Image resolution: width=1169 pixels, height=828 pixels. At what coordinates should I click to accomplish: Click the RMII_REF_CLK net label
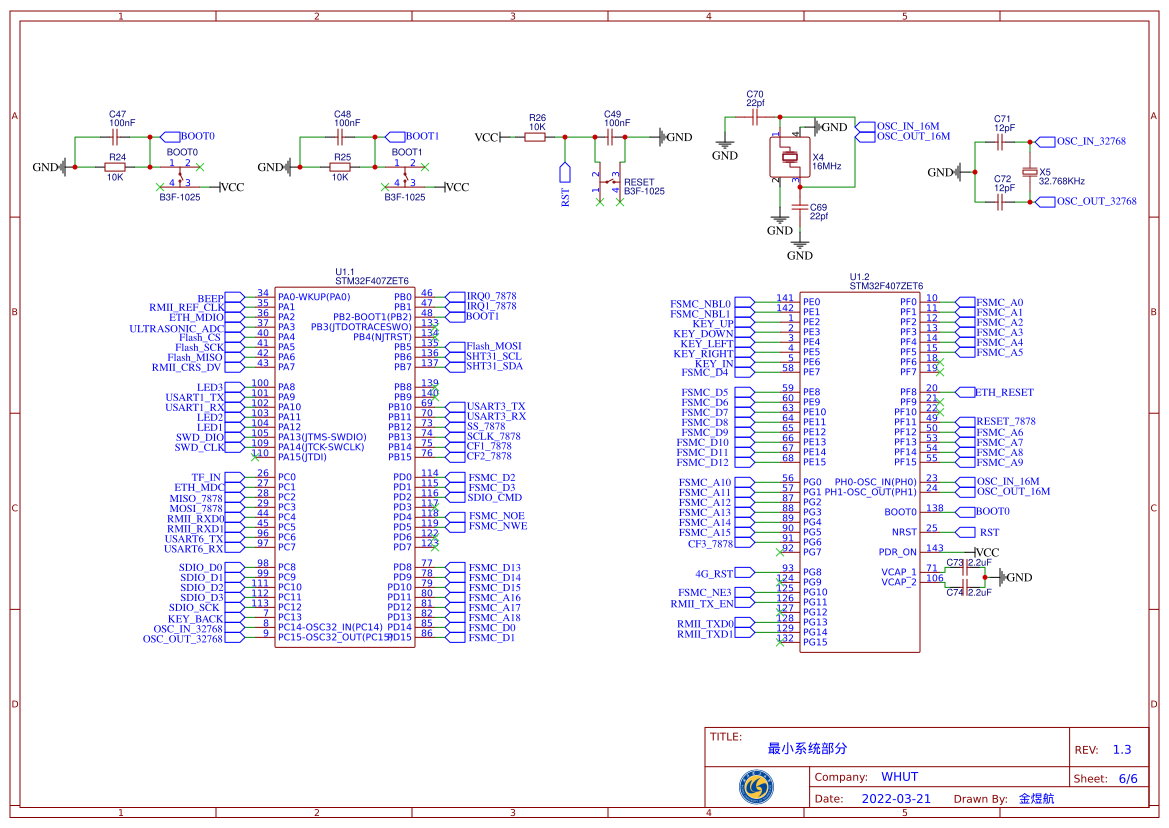click(x=186, y=307)
